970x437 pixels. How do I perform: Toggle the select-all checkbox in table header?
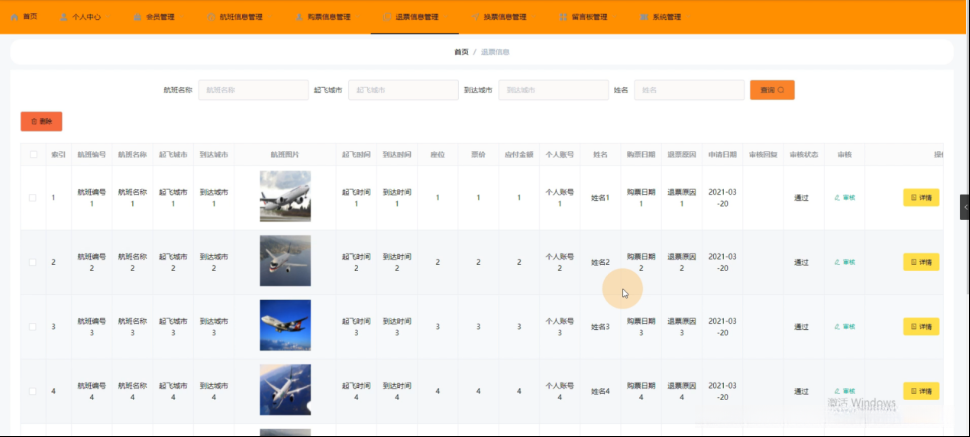(x=33, y=155)
